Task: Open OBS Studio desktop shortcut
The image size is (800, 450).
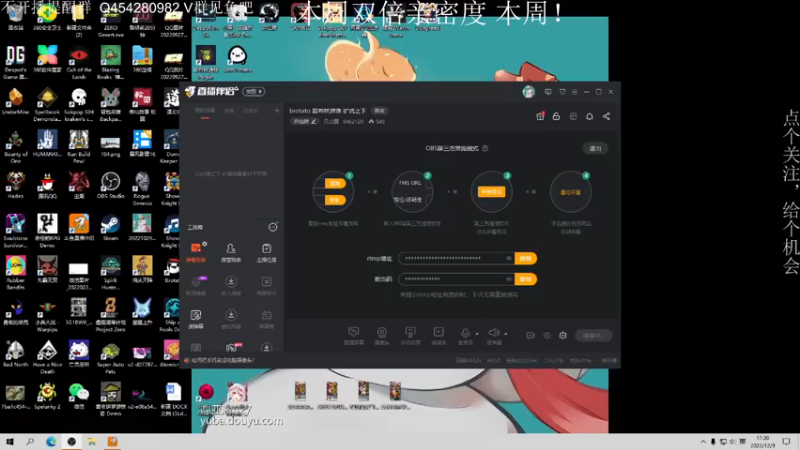Action: 110,185
